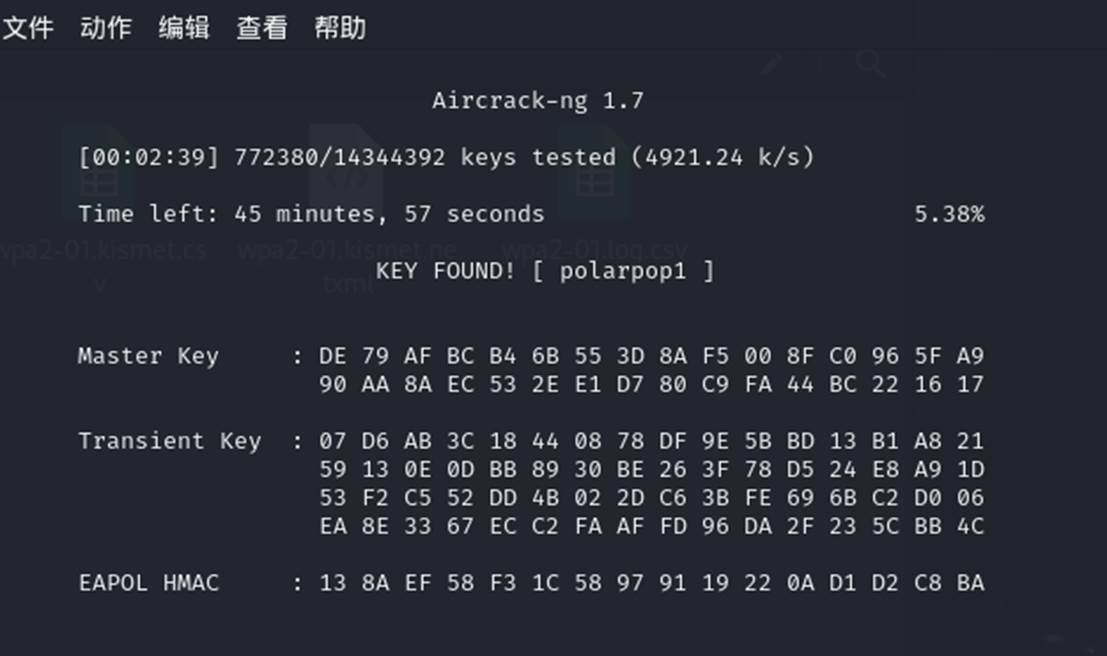Image resolution: width=1107 pixels, height=656 pixels.
Task: Click the Transient Key label
Action: [147, 440]
